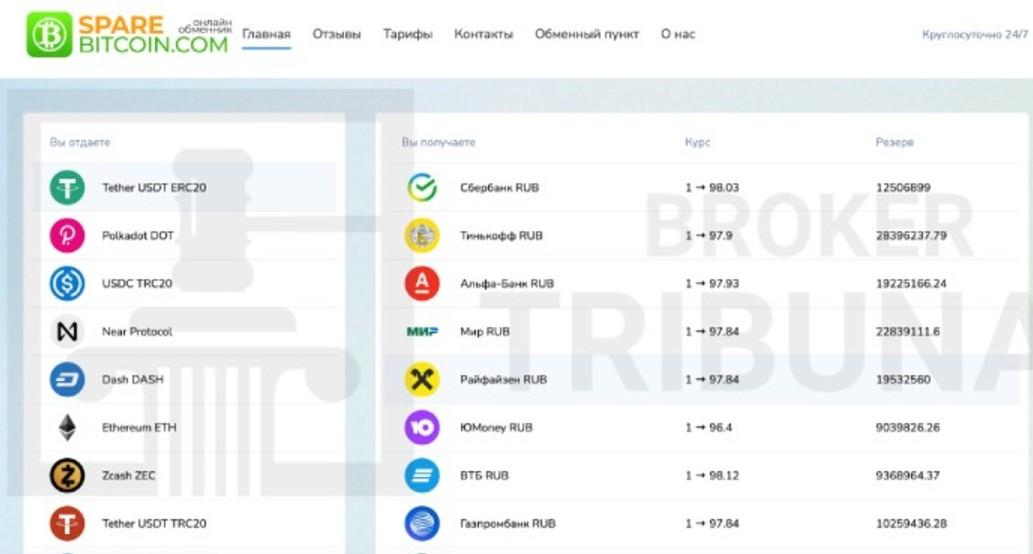Click the reserve value 22839111.6
This screenshot has width=1033, height=554.
908,332
